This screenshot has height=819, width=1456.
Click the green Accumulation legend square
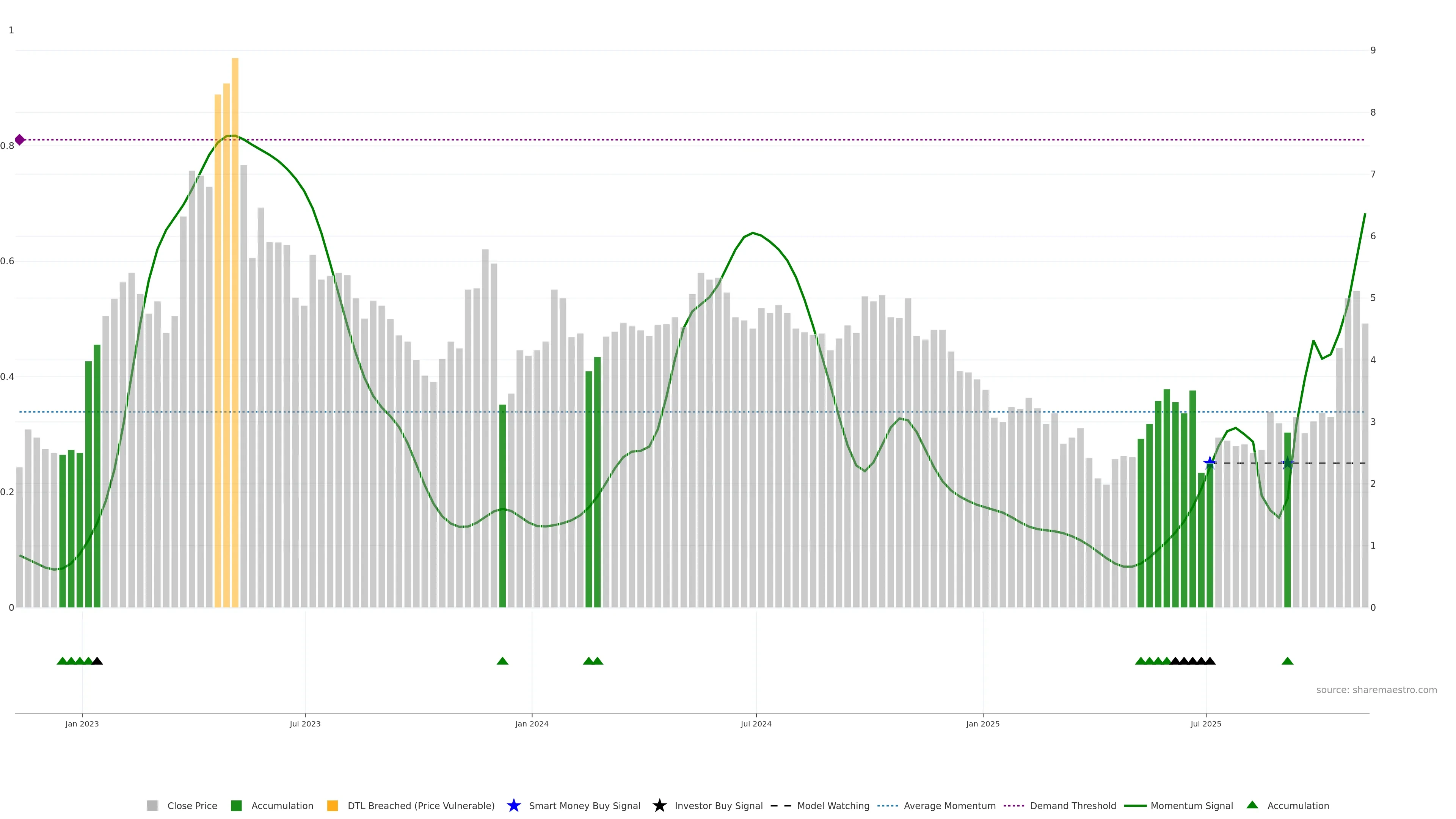pyautogui.click(x=236, y=806)
